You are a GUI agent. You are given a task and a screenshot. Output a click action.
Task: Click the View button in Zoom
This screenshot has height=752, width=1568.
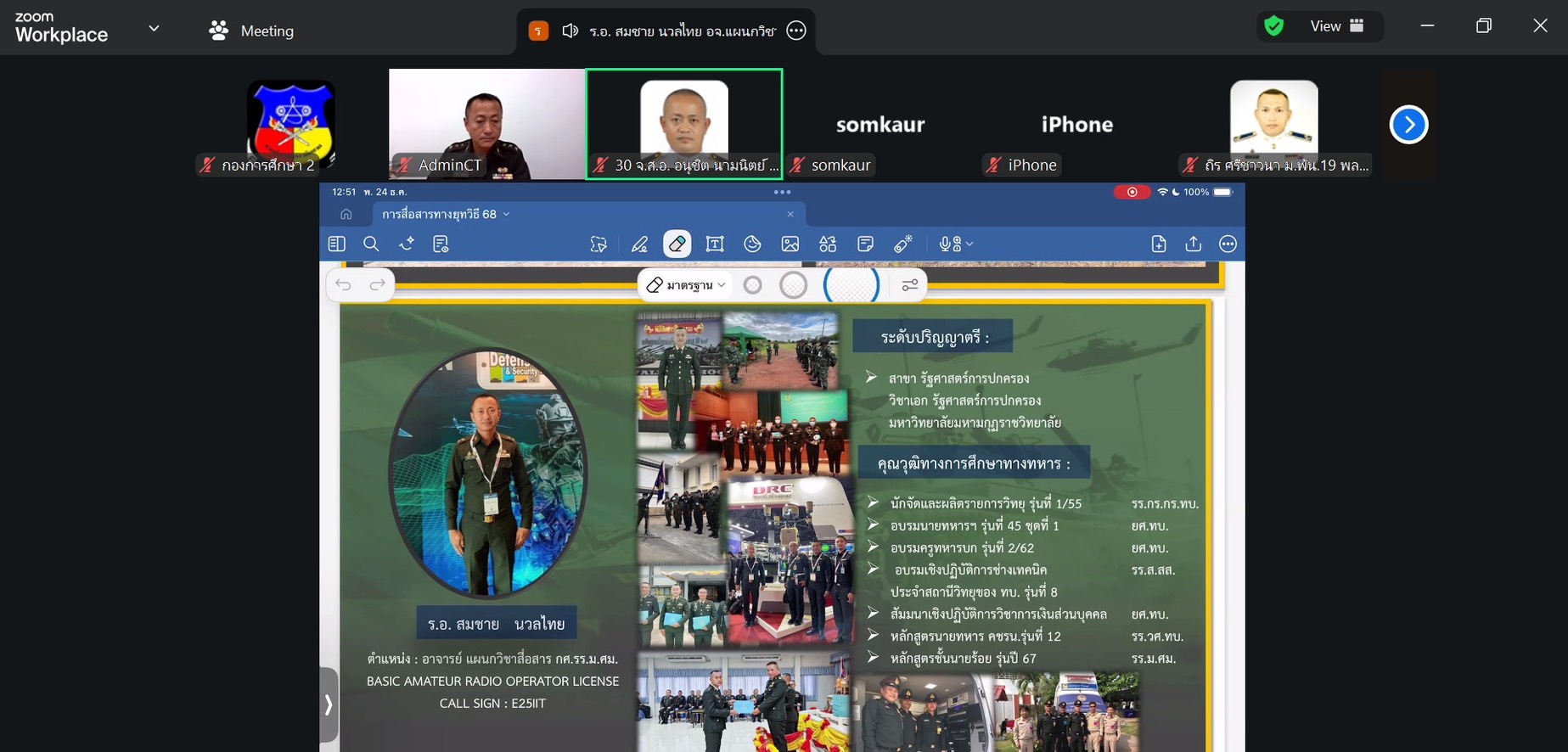pos(1335,26)
